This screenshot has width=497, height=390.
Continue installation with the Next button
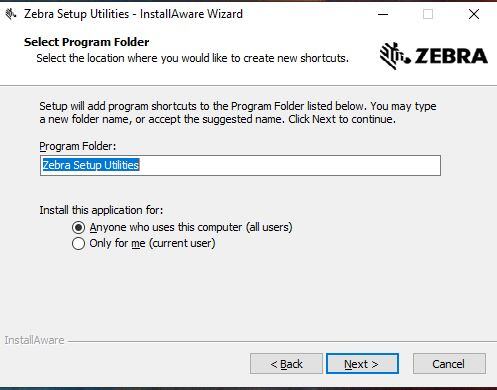(362, 364)
